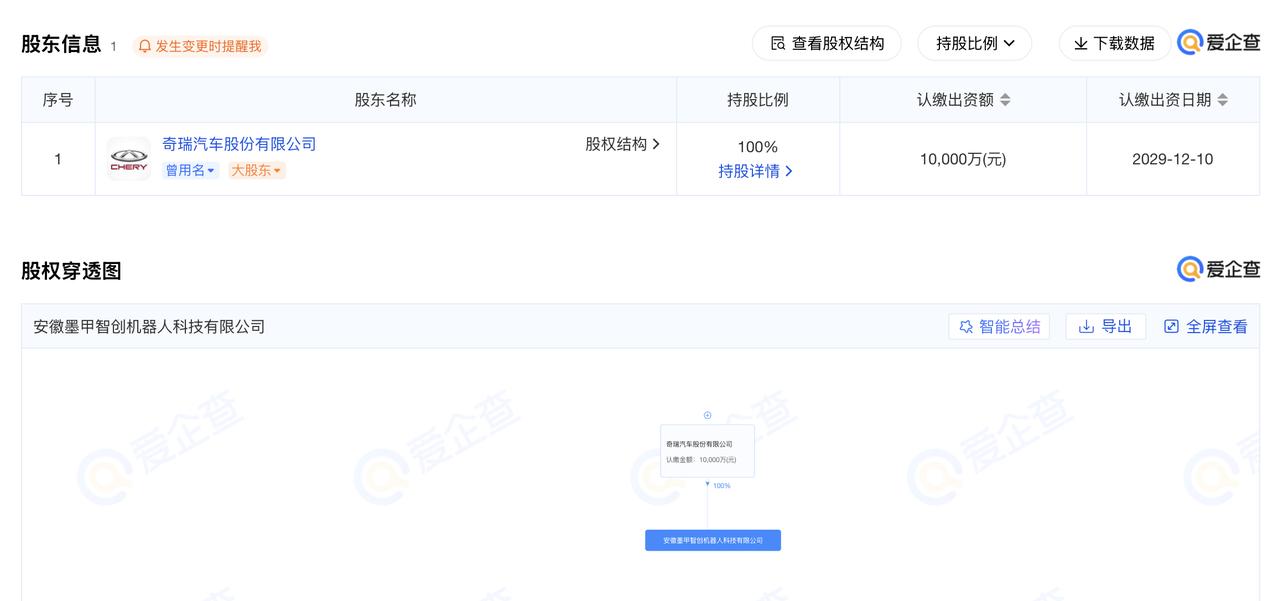Screen dimensions: 1278x601
Task: Click 奇瑞汽车股份有限公司 node in chart
Action: tap(707, 451)
